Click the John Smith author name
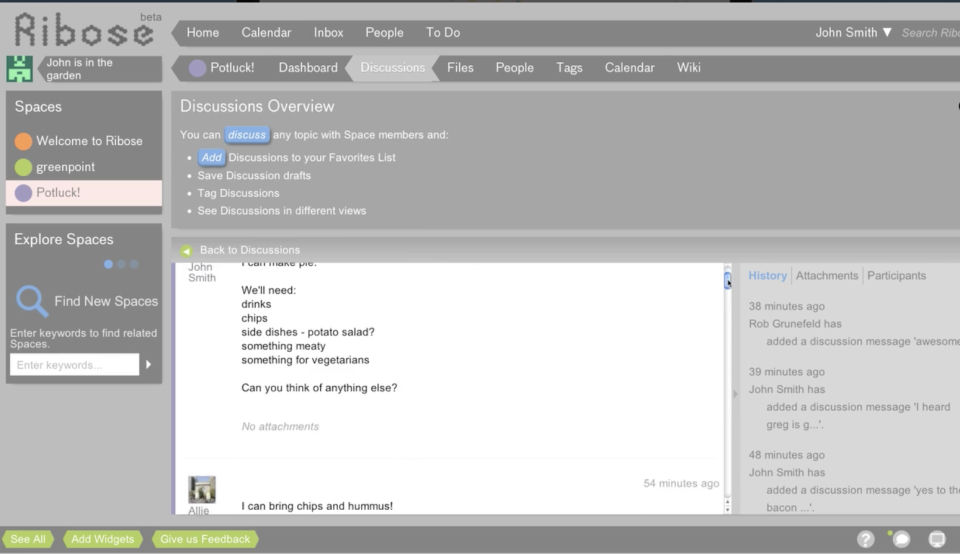The width and height of the screenshot is (960, 554). click(202, 272)
